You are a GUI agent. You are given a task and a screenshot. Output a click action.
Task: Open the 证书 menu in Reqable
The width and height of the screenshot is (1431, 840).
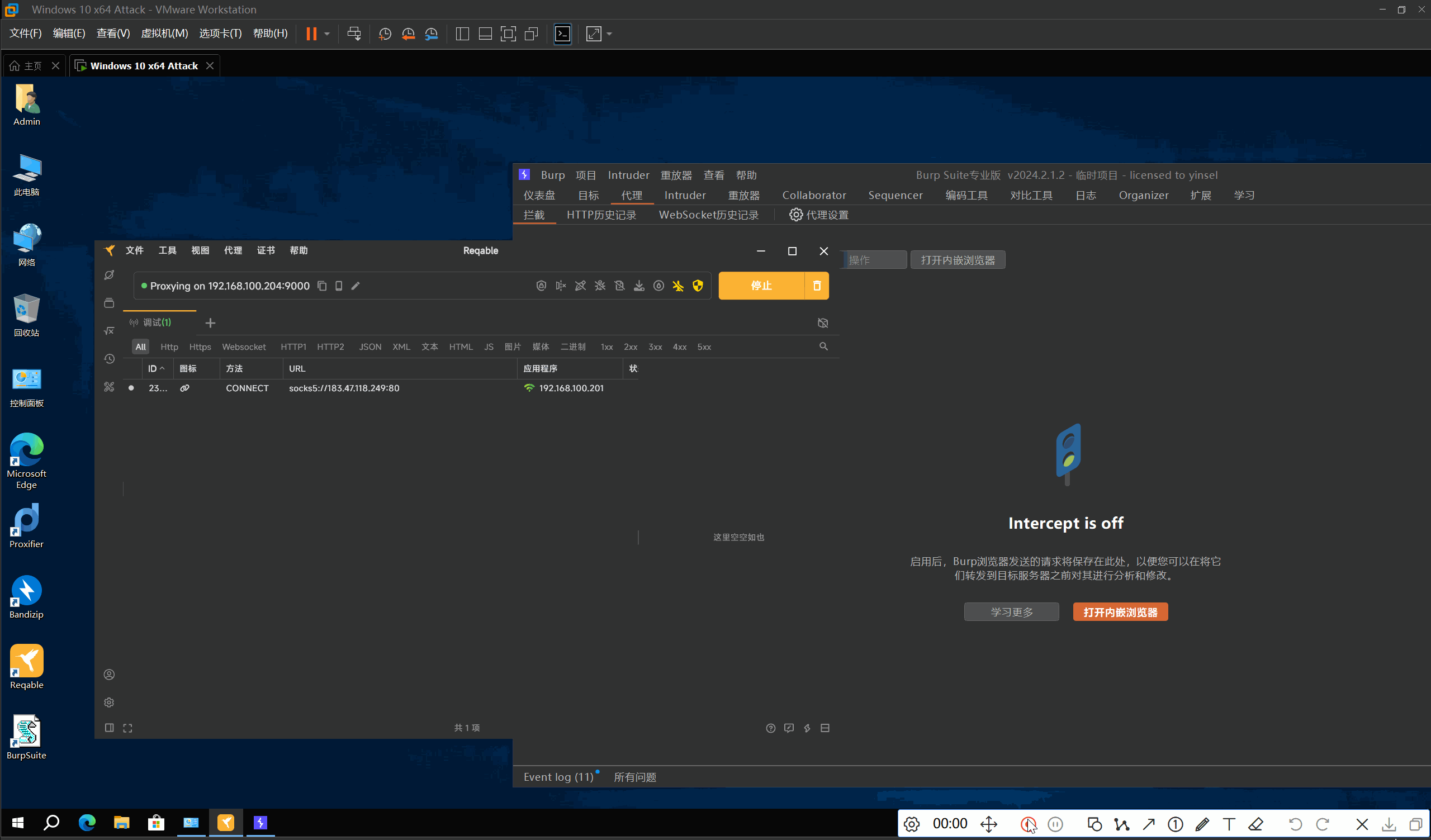(266, 251)
